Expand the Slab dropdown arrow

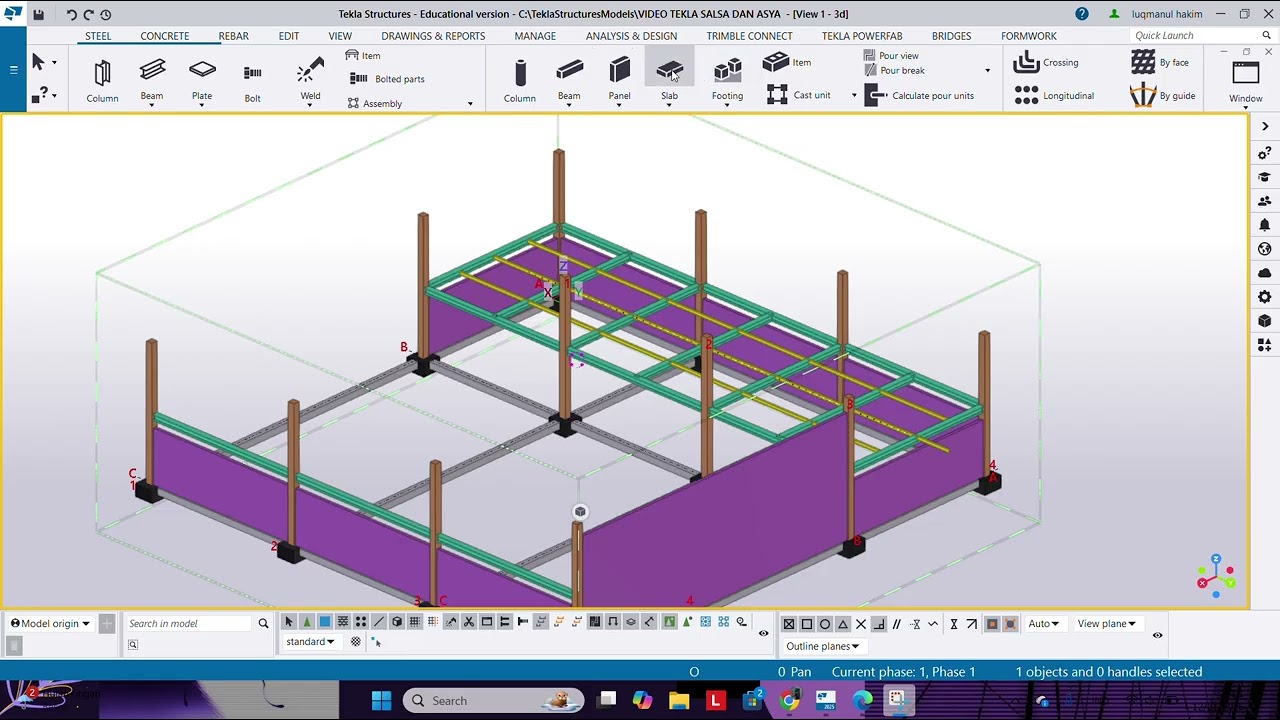pyautogui.click(x=669, y=105)
